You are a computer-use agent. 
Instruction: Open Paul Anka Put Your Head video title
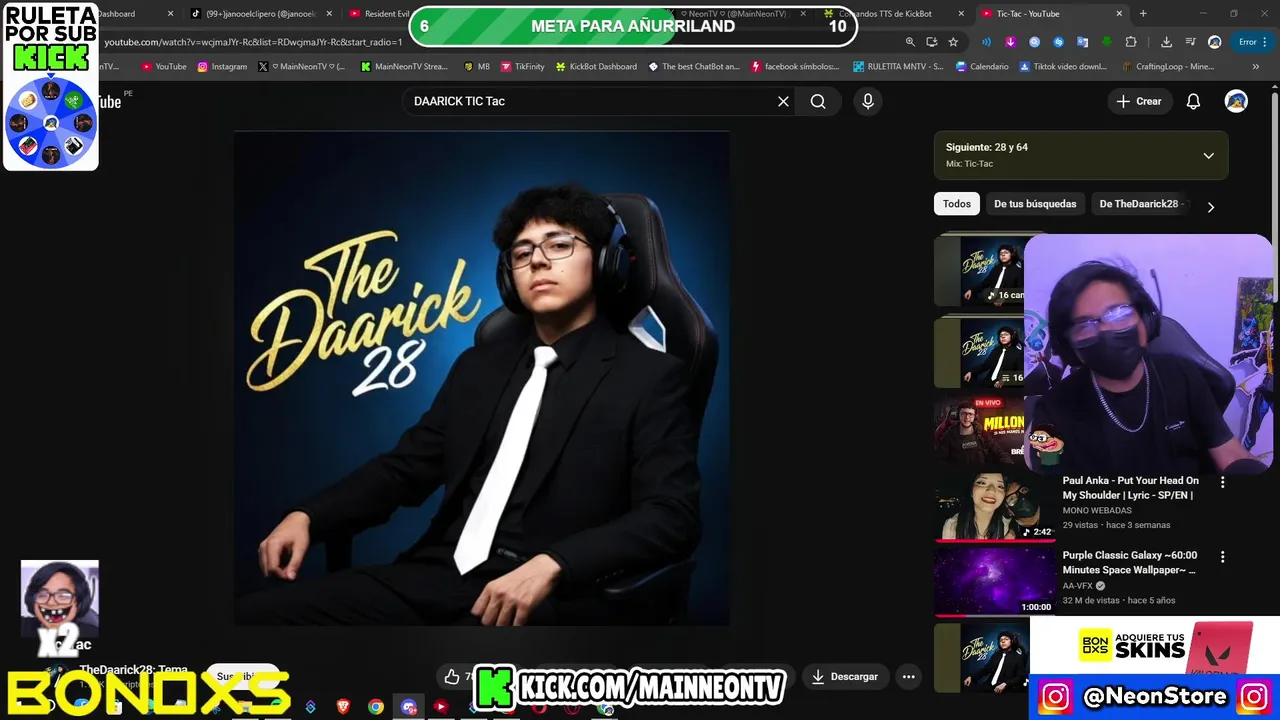(x=1131, y=488)
